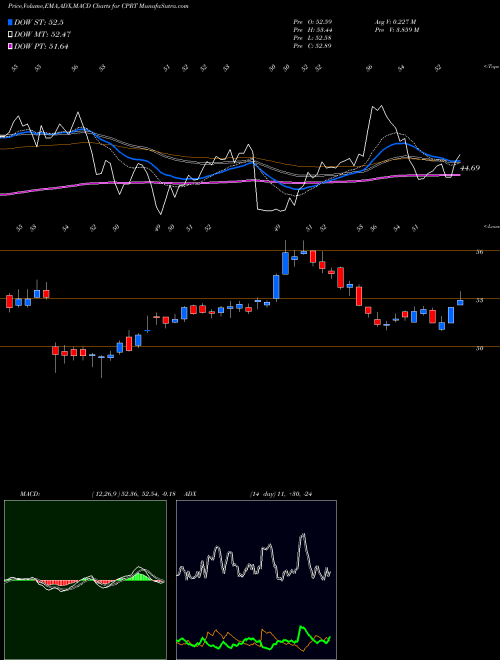Select the 'DOW MT: 52.47' legend label
This screenshot has height=660, width=500.
[x=42, y=34]
